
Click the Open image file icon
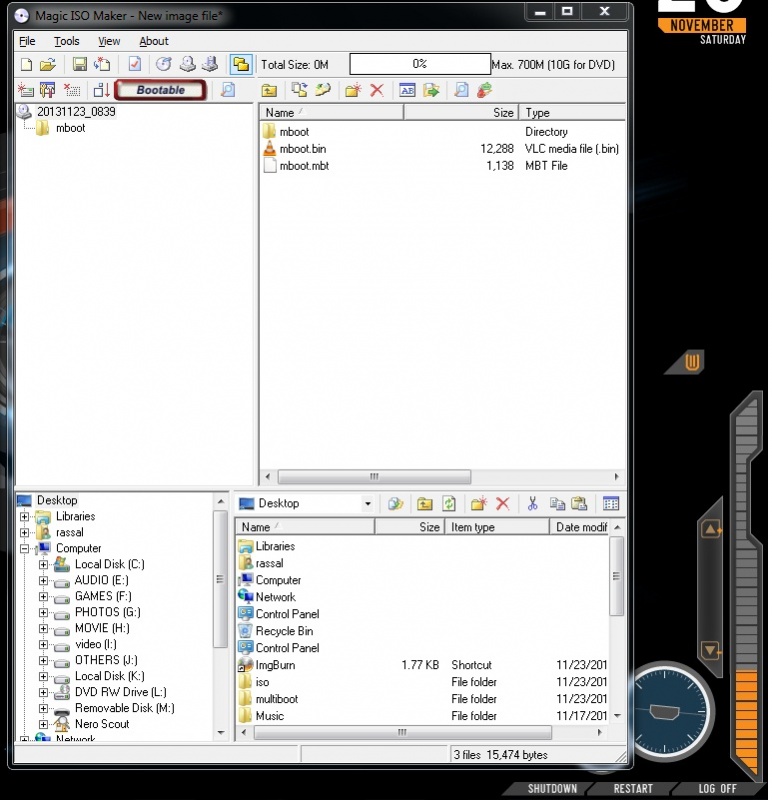click(x=48, y=65)
